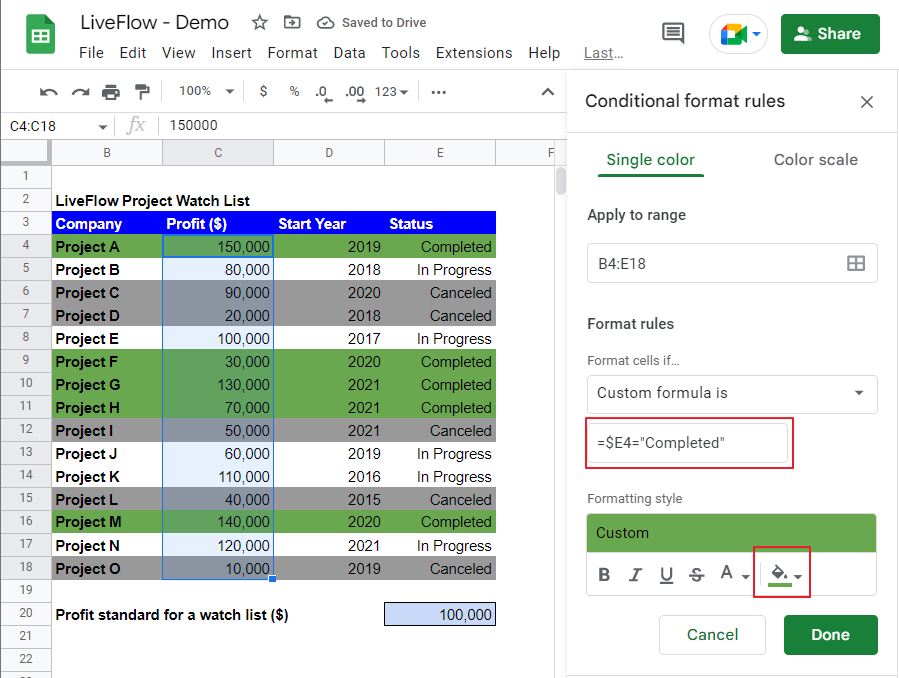Increase decimal places icon
899x678 pixels.
[x=355, y=92]
